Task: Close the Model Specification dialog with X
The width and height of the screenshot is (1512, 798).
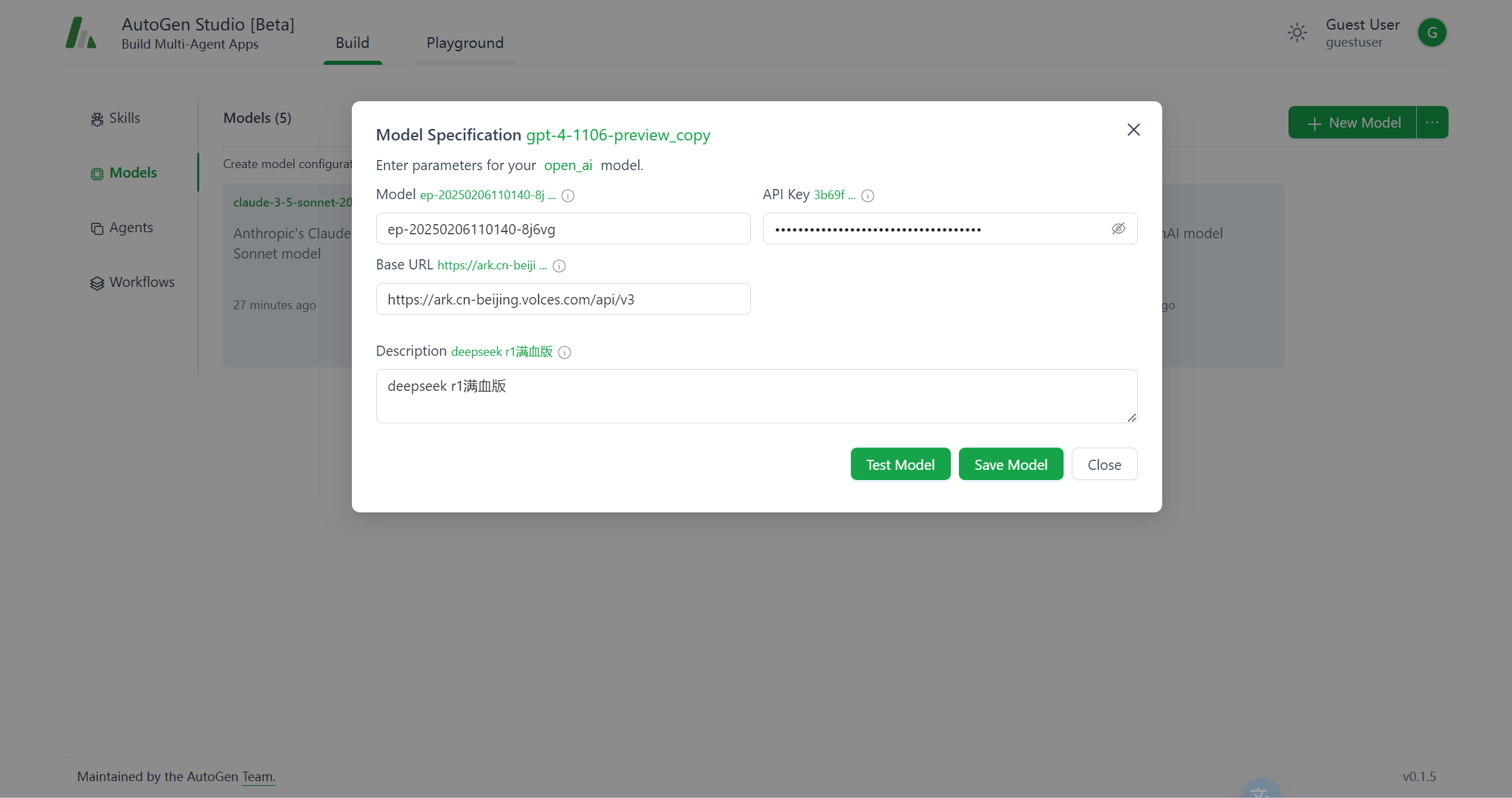Action: point(1134,130)
